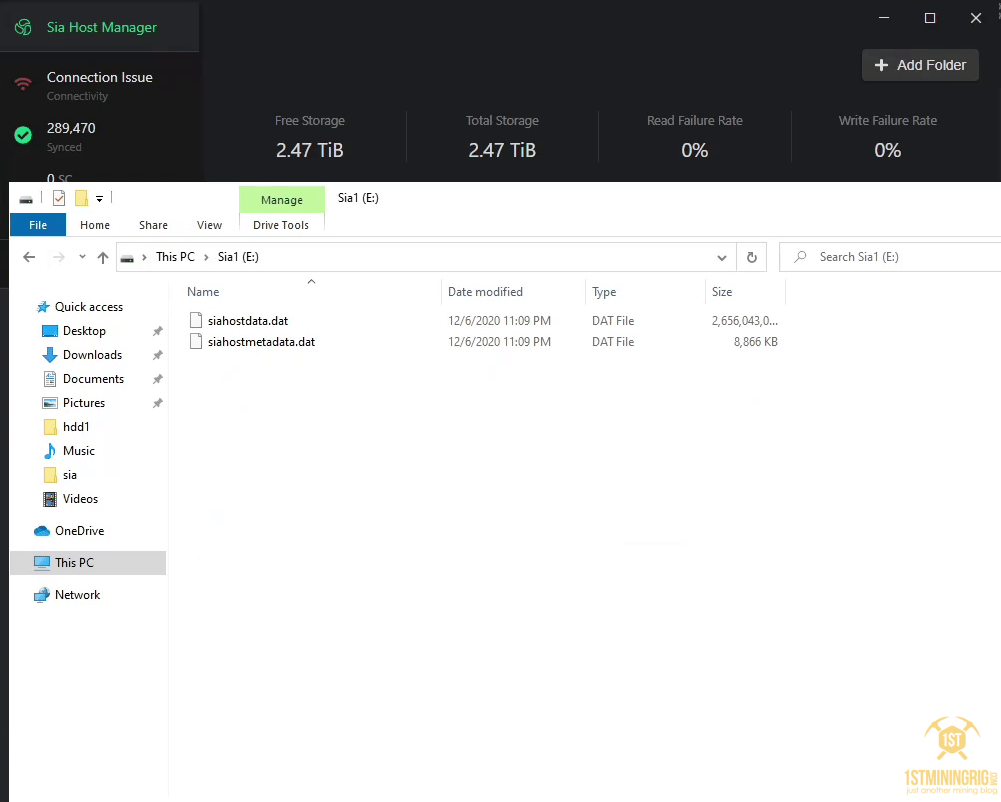Viewport: 1001px width, 802px height.
Task: Open the address bar history dropdown
Action: pos(721,257)
